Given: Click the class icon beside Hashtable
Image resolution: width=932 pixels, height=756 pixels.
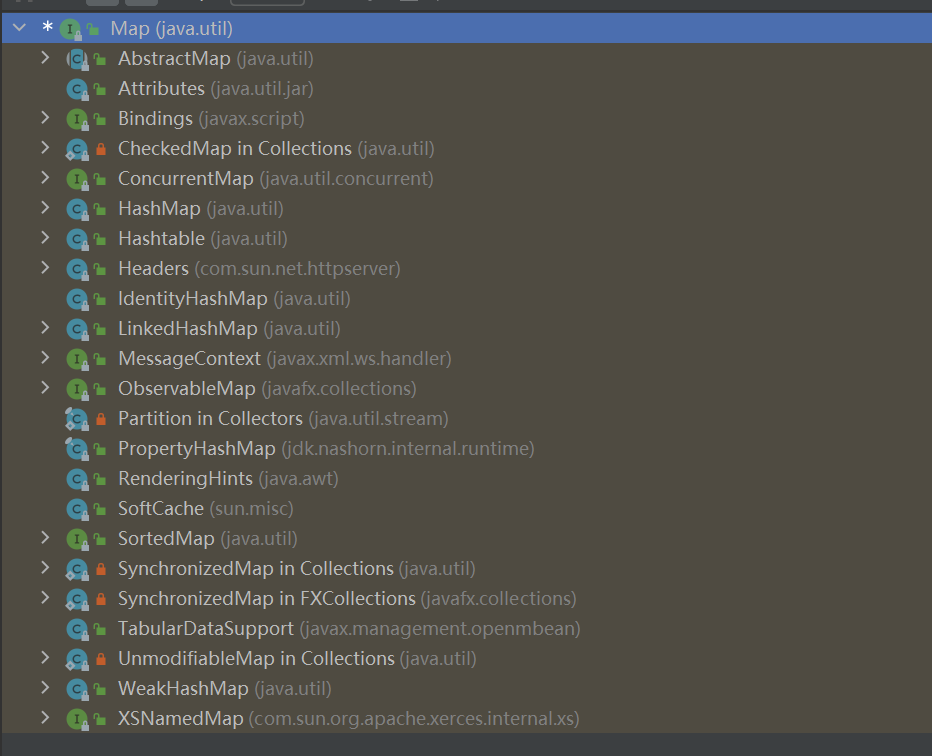Looking at the screenshot, I should click(76, 239).
